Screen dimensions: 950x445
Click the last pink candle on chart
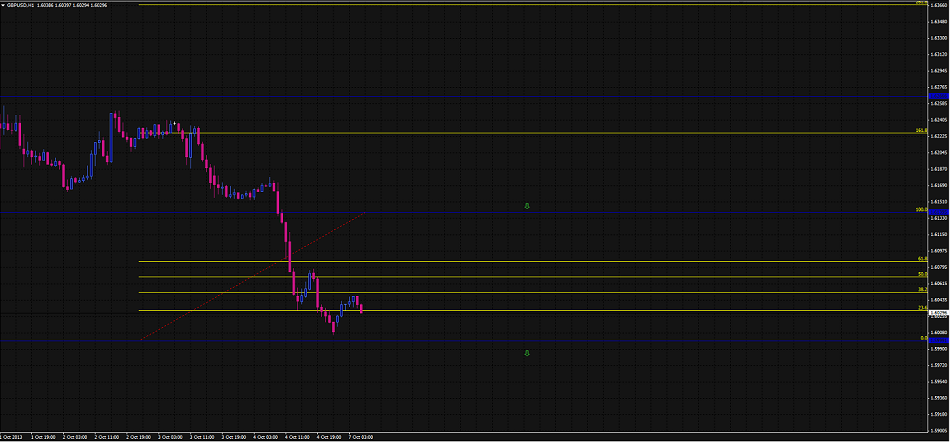click(361, 307)
